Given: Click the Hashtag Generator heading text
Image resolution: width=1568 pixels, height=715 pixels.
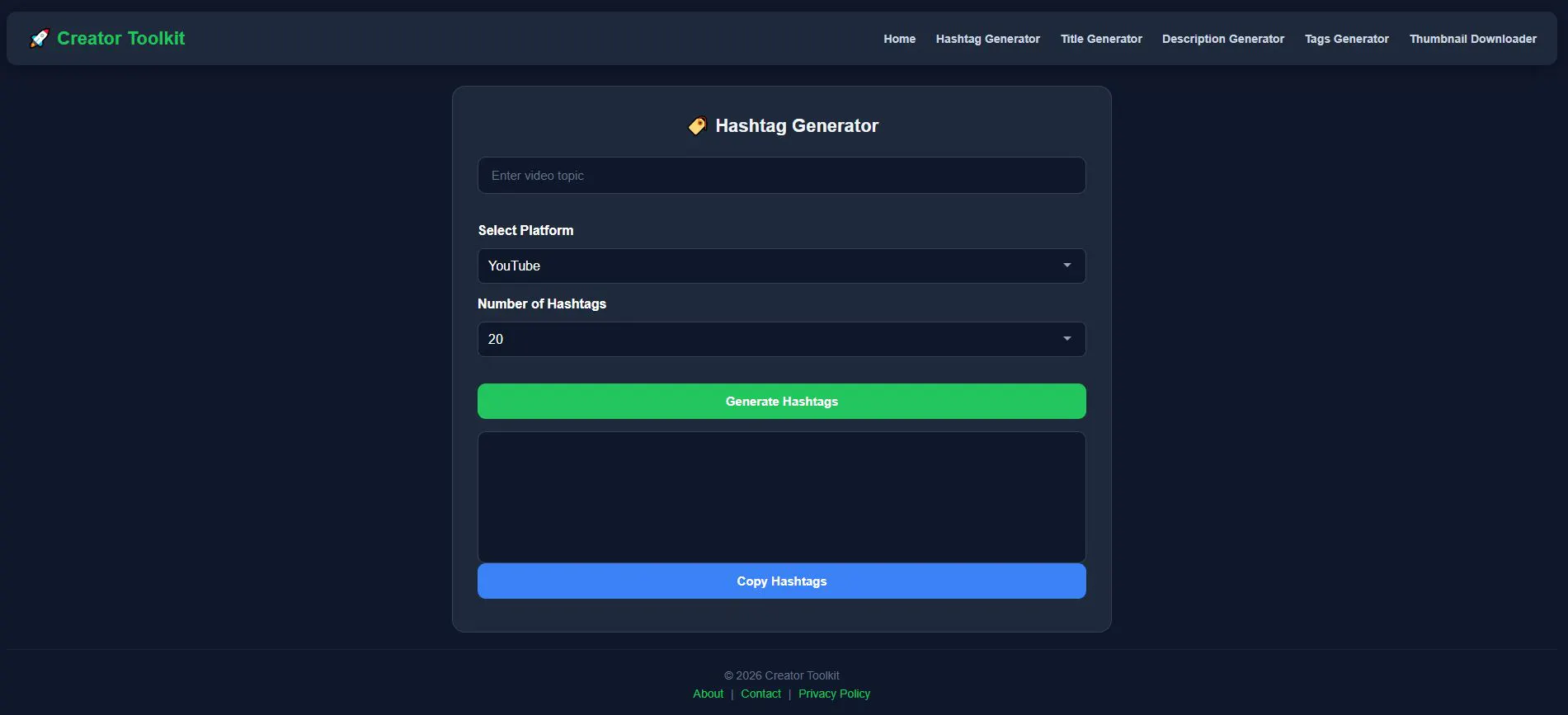Looking at the screenshot, I should click(797, 125).
